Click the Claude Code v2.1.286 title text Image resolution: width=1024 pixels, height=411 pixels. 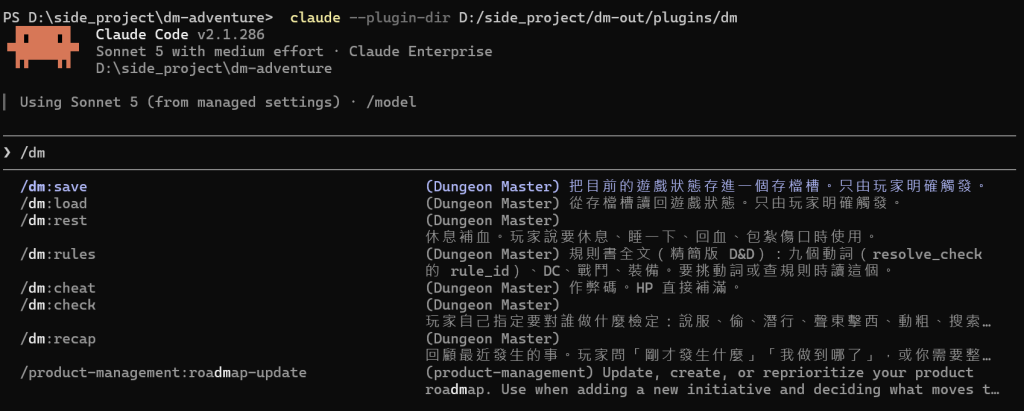pos(180,34)
